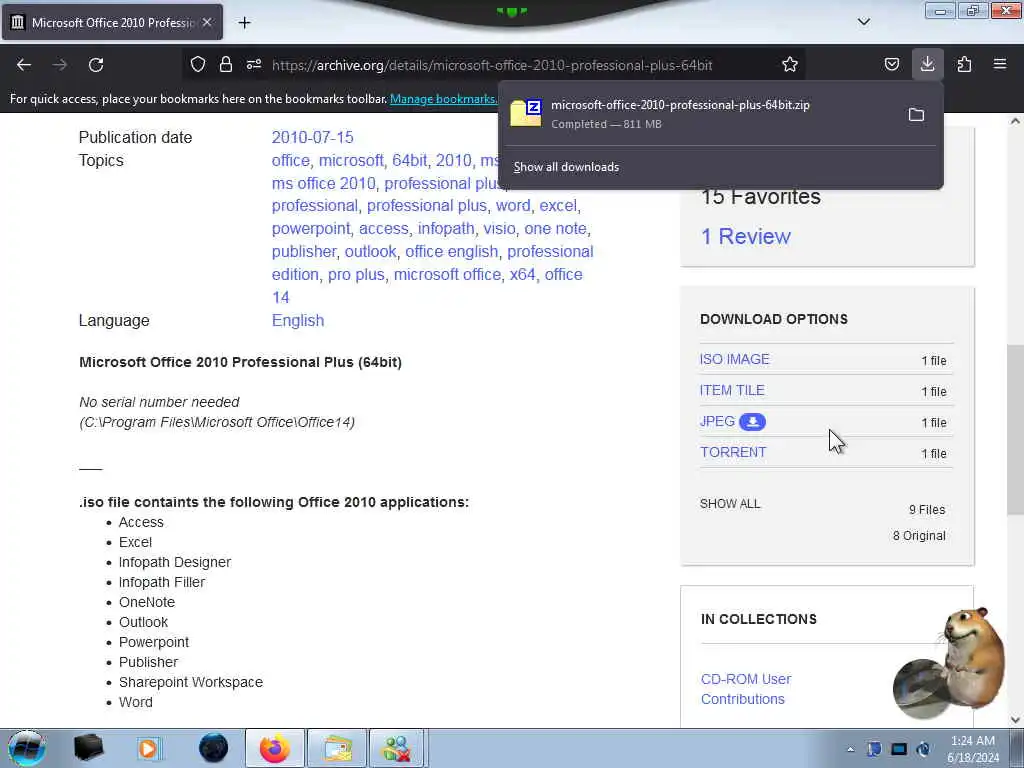Click the scrollbar up arrow

click(x=1016, y=121)
